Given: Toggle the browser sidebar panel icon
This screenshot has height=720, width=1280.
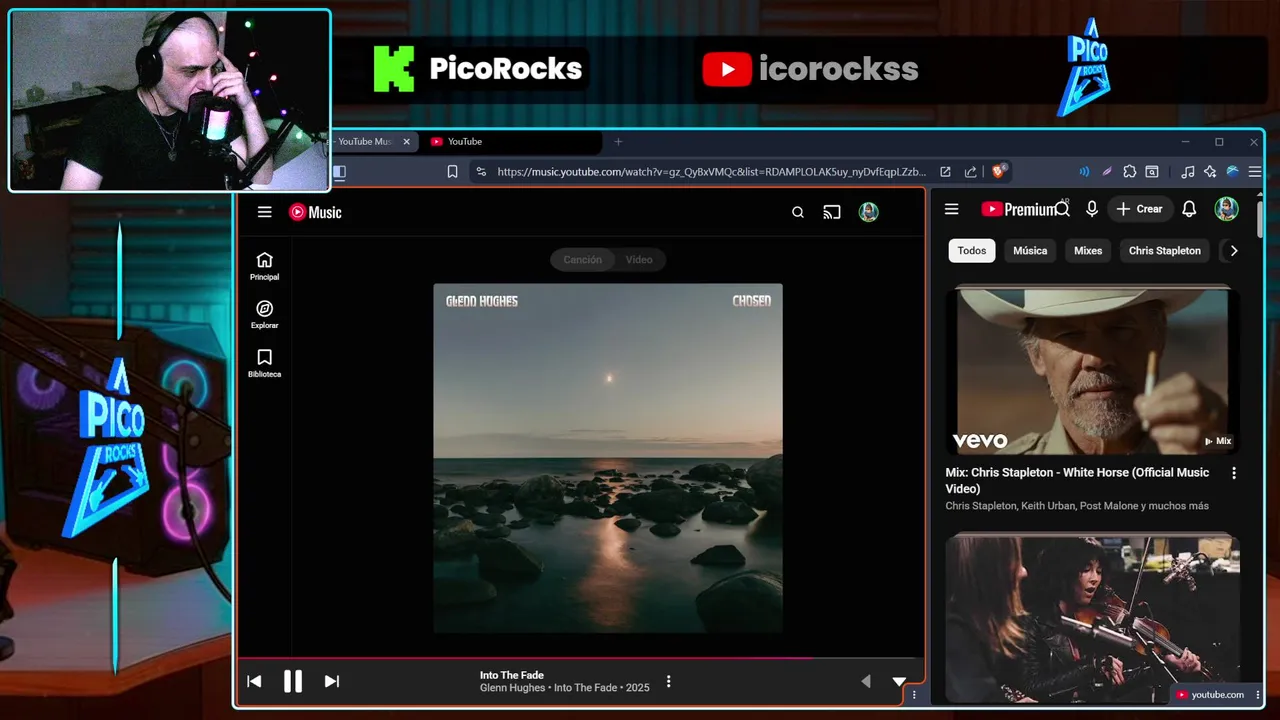Looking at the screenshot, I should [x=339, y=172].
